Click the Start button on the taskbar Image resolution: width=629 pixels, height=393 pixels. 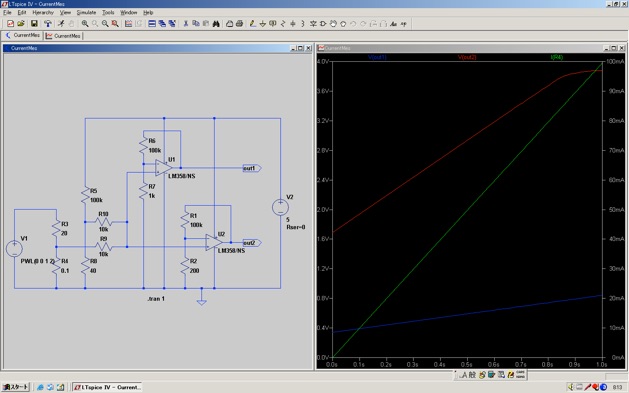tap(16, 387)
